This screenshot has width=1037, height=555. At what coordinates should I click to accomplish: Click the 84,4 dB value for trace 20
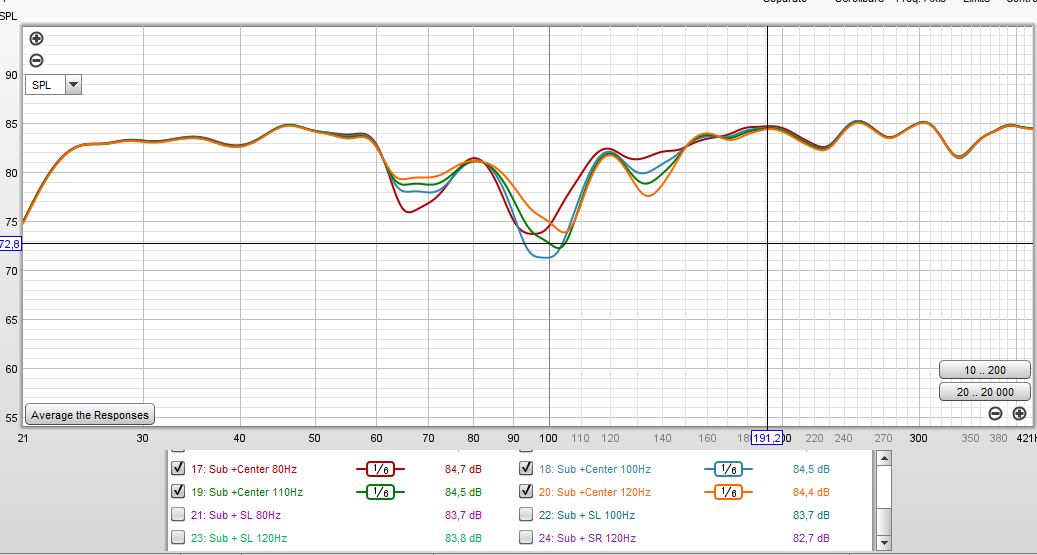pyautogui.click(x=811, y=492)
